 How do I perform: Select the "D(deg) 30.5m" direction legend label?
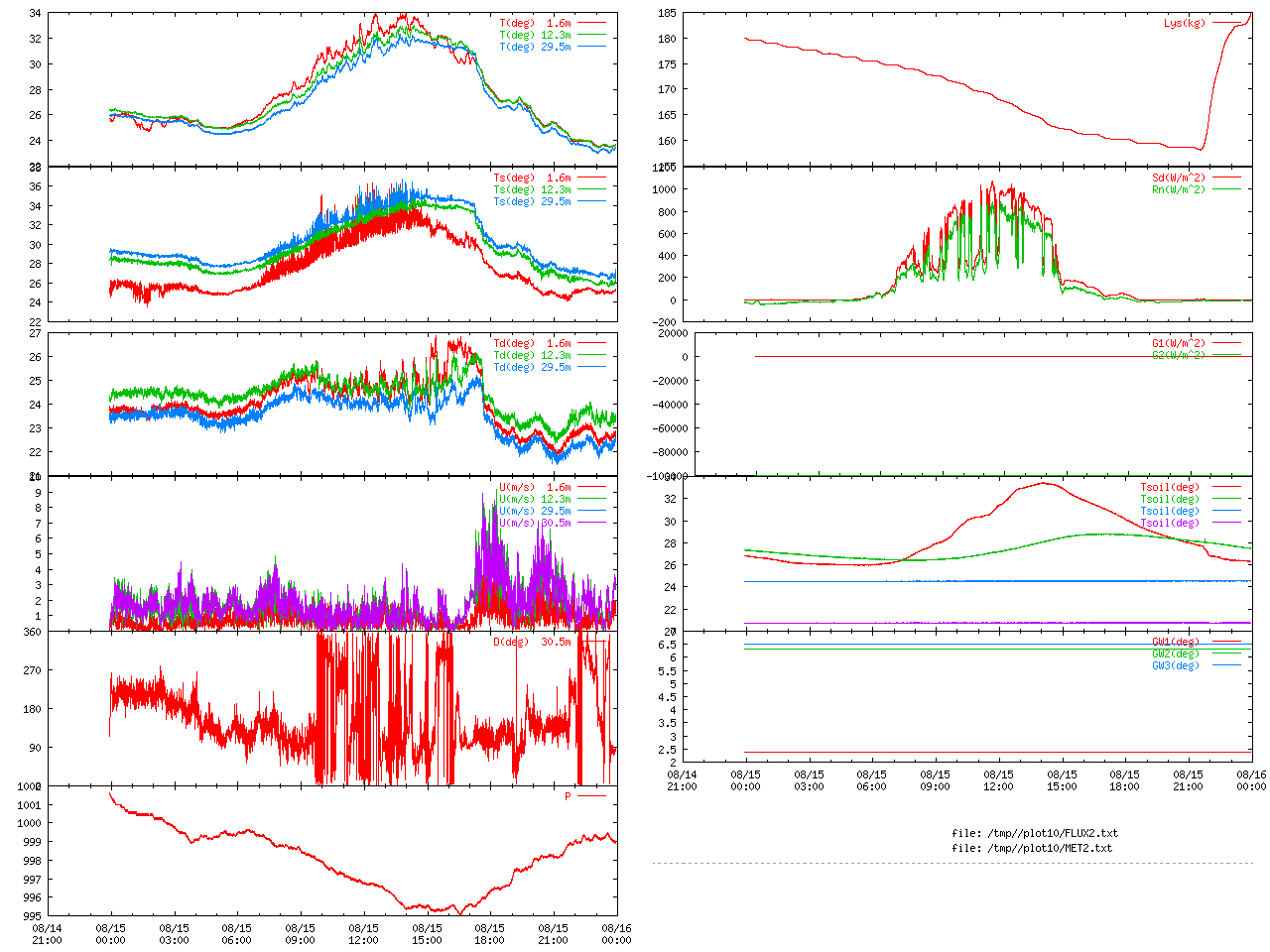[532, 642]
